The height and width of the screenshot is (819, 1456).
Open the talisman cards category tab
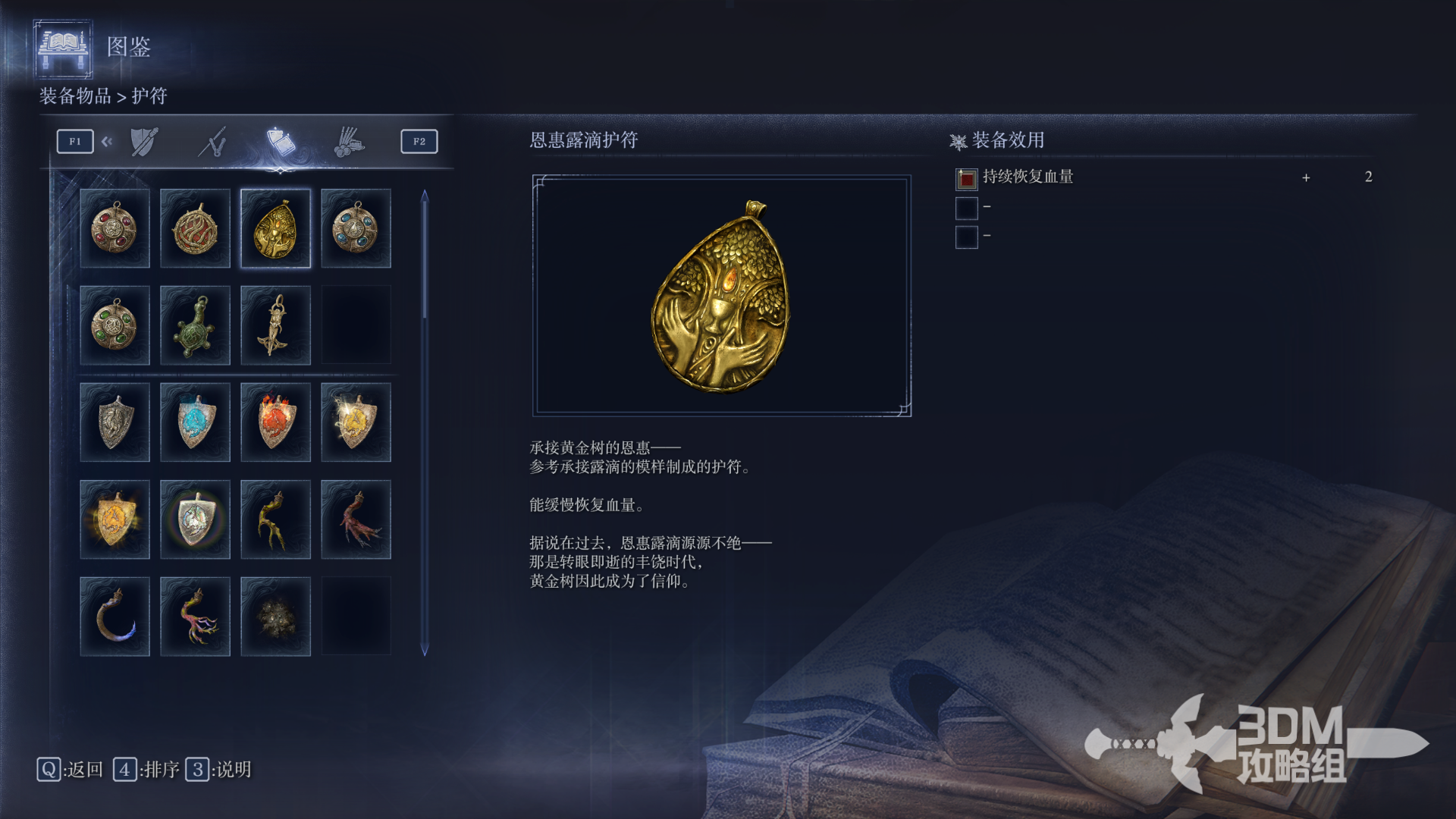click(x=281, y=142)
